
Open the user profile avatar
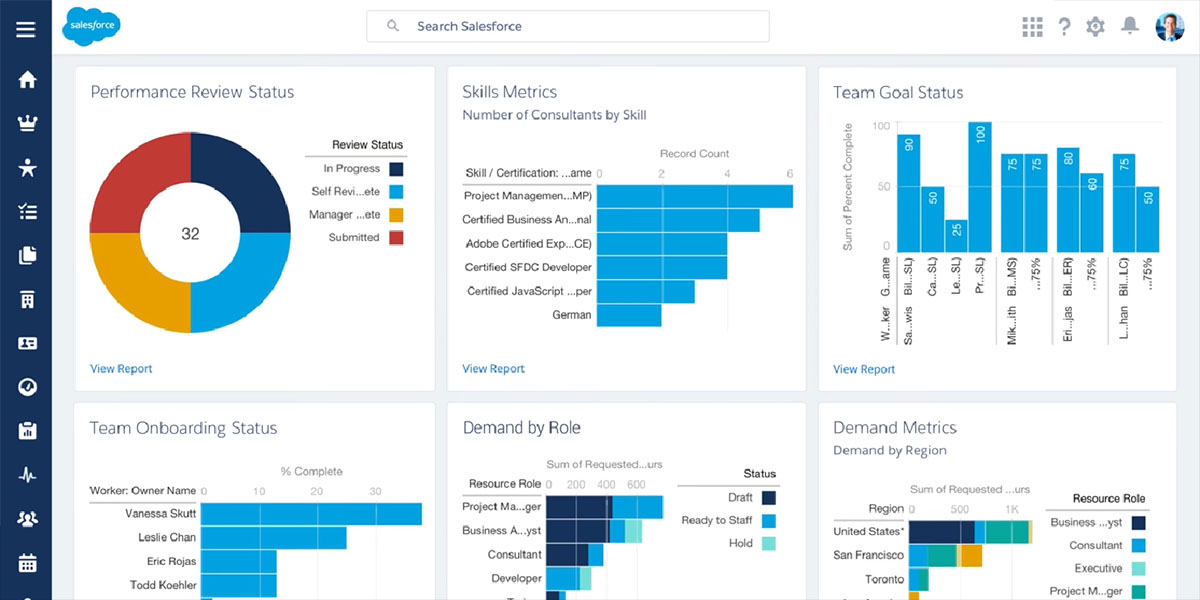click(x=1169, y=27)
